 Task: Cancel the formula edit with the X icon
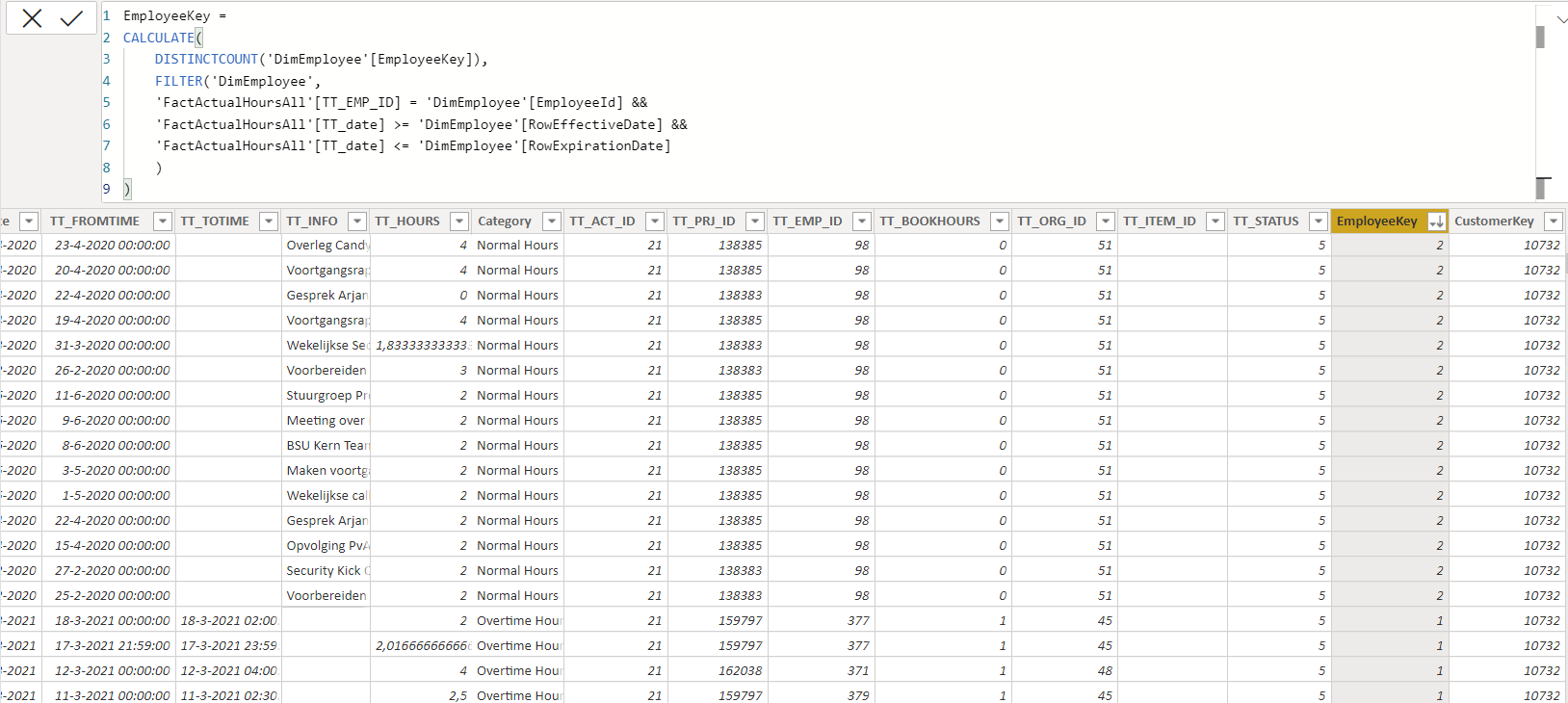pyautogui.click(x=32, y=18)
